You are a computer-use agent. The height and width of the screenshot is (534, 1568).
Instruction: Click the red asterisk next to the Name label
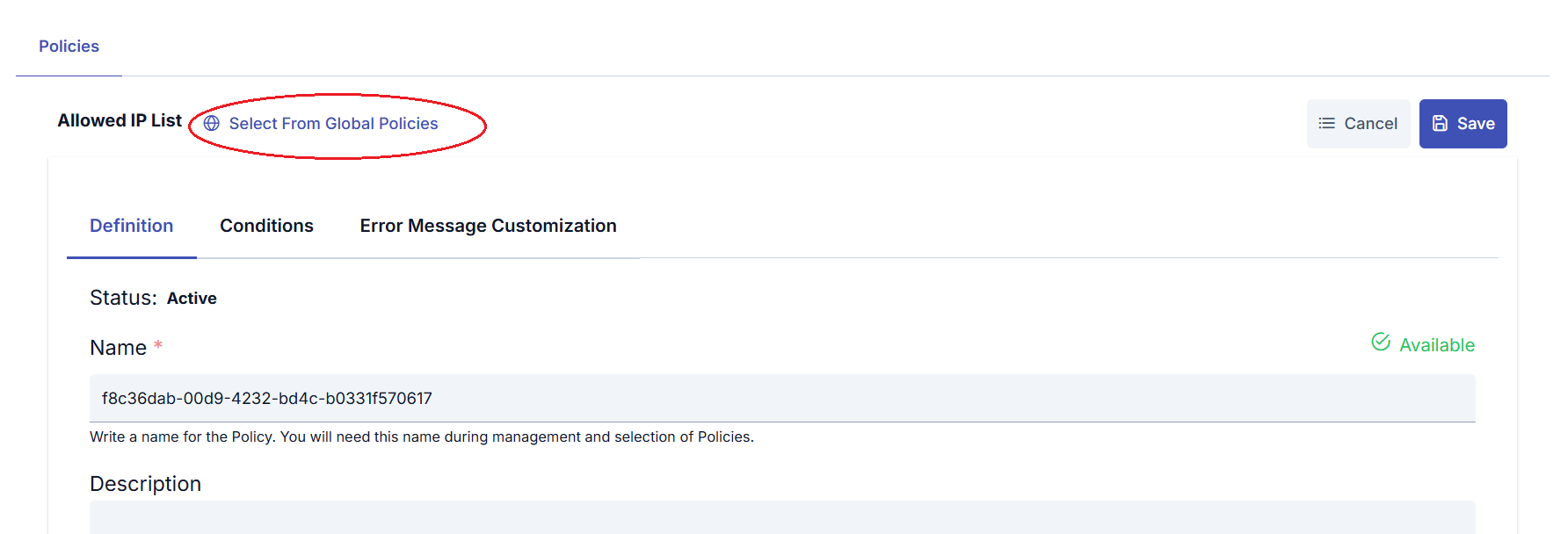(158, 347)
